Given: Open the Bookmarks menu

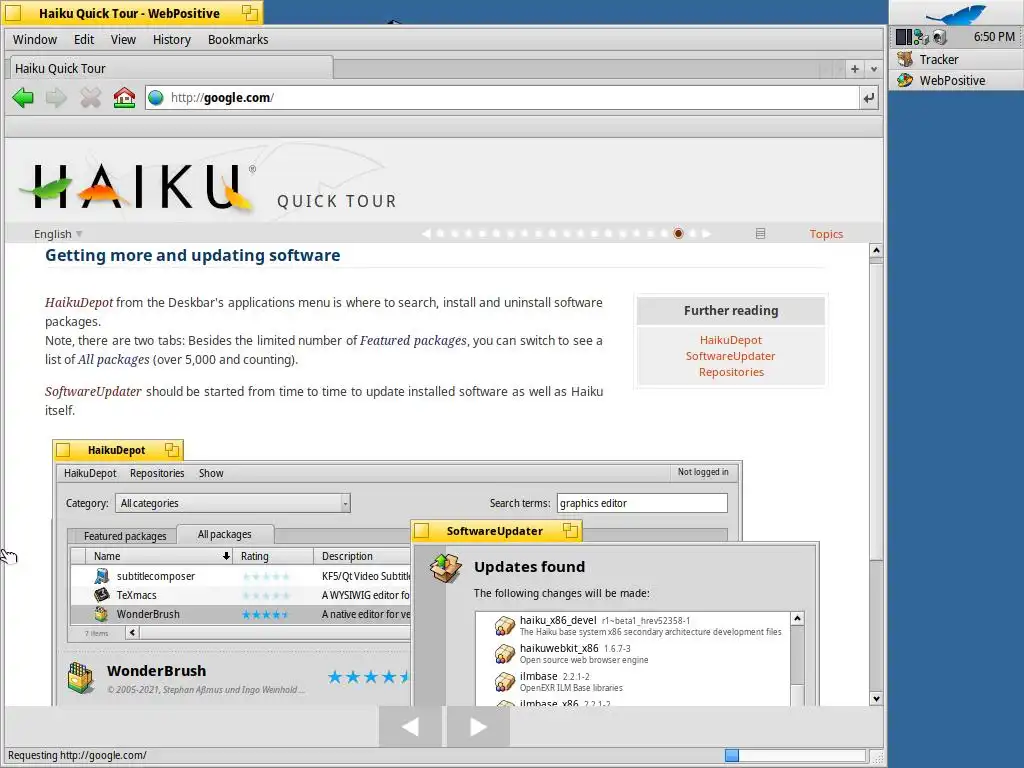Looking at the screenshot, I should [238, 39].
